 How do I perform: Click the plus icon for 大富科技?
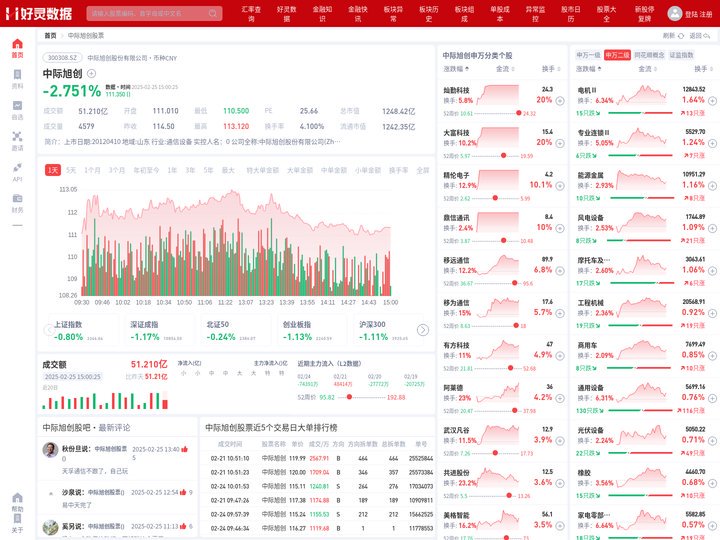pos(560,143)
